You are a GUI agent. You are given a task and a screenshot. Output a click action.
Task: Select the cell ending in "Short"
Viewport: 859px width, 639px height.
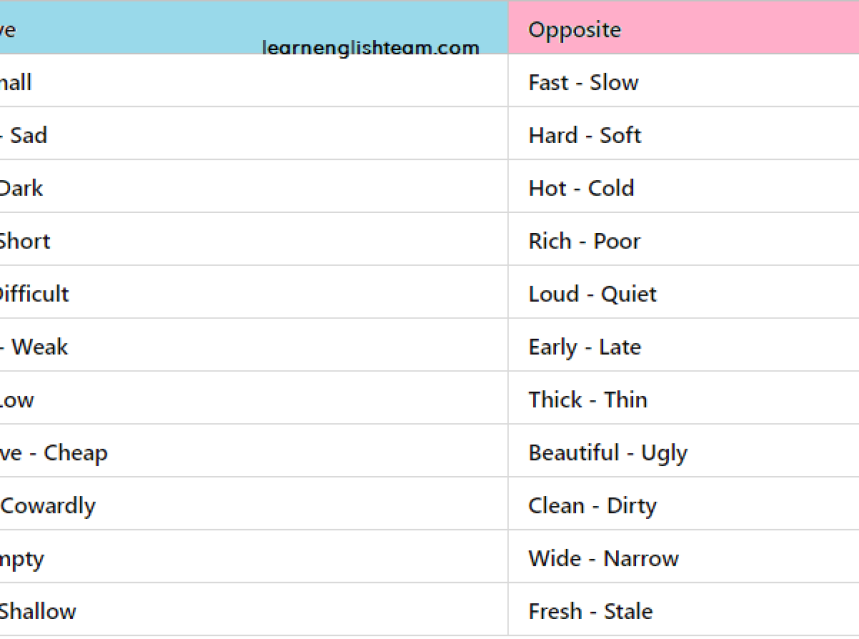pos(25,242)
